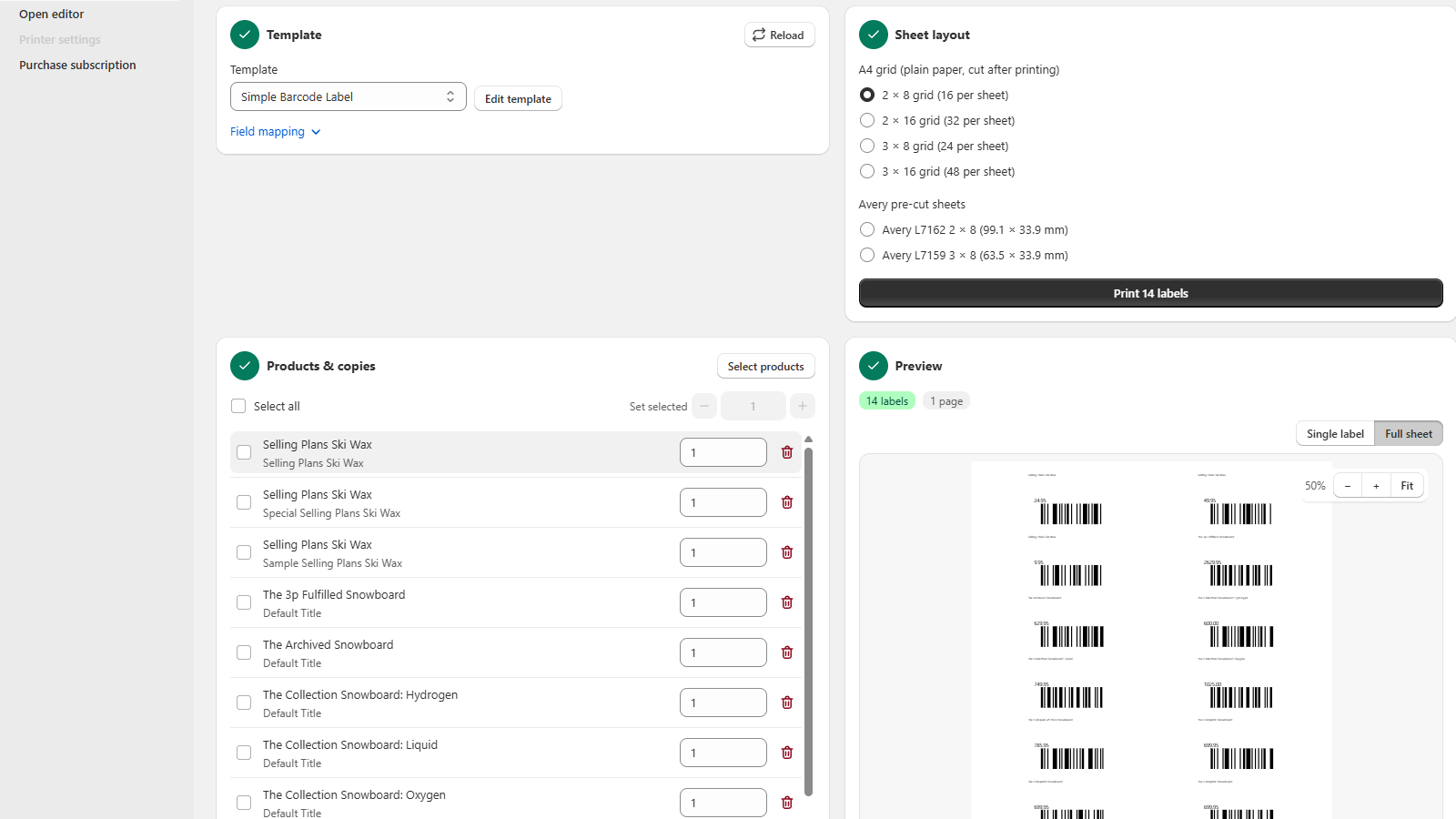This screenshot has width=1456, height=819.
Task: Open Printer settings in sidebar
Action: click(60, 40)
